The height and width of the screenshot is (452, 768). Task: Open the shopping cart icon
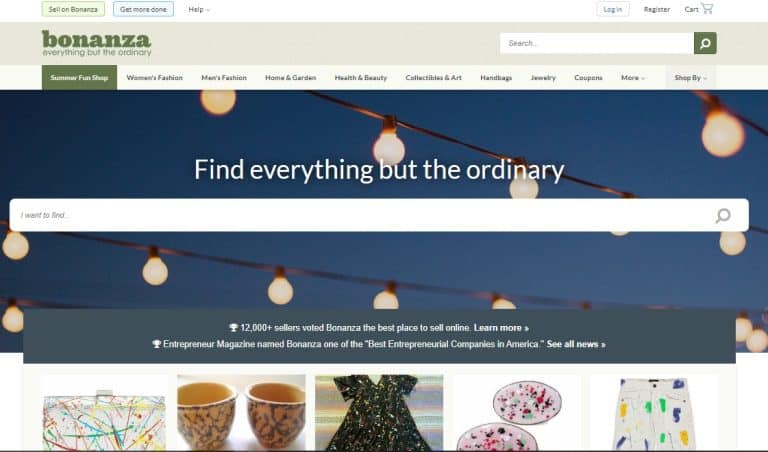(x=707, y=9)
